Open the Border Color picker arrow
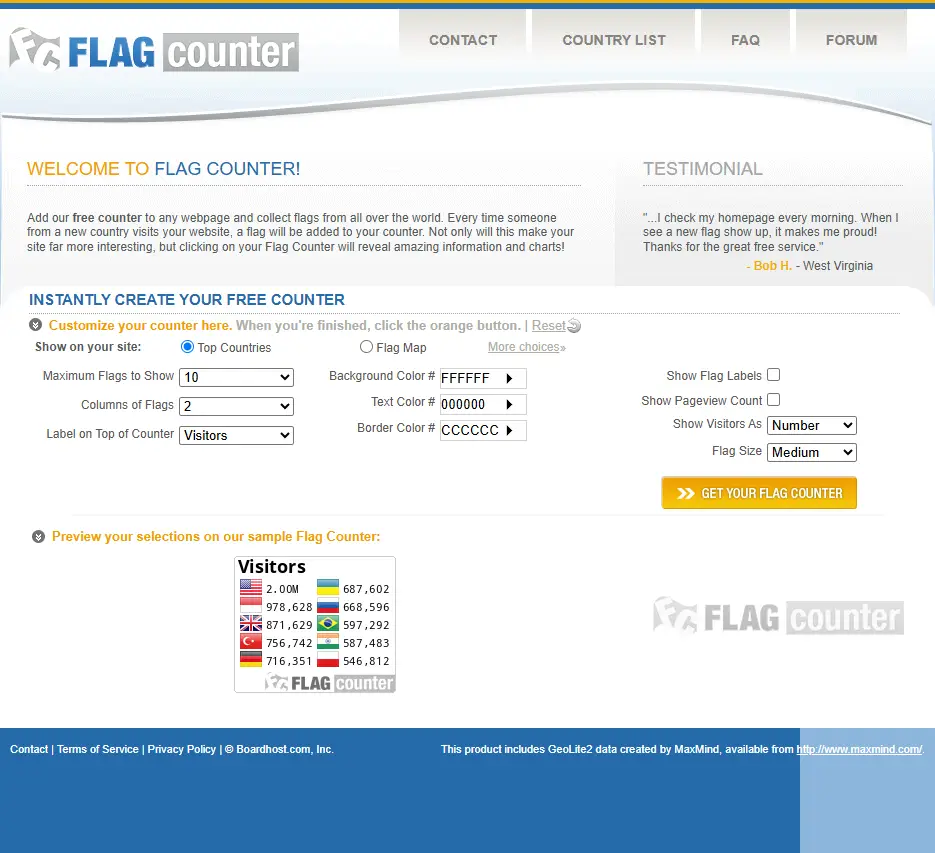The width and height of the screenshot is (935, 853). coord(509,430)
